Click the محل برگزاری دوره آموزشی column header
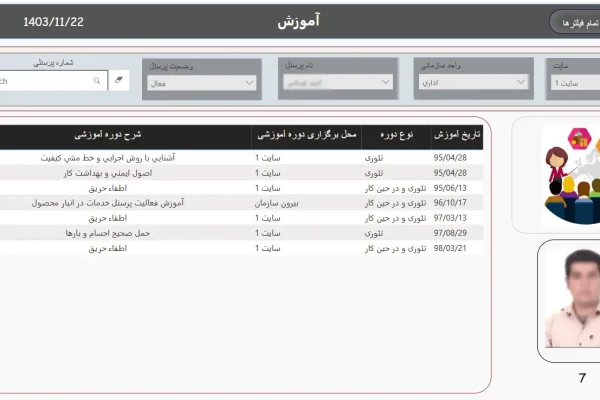 (x=307, y=135)
